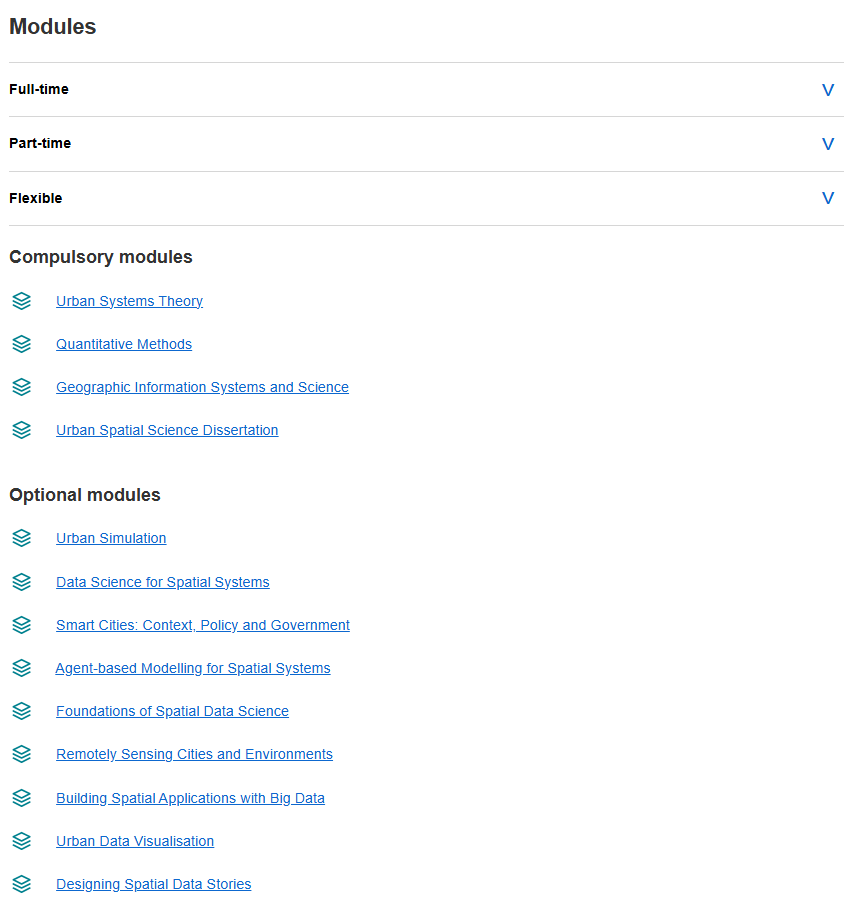The width and height of the screenshot is (846, 910).
Task: Open the Full-time section heading
Action: pyautogui.click(x=39, y=89)
